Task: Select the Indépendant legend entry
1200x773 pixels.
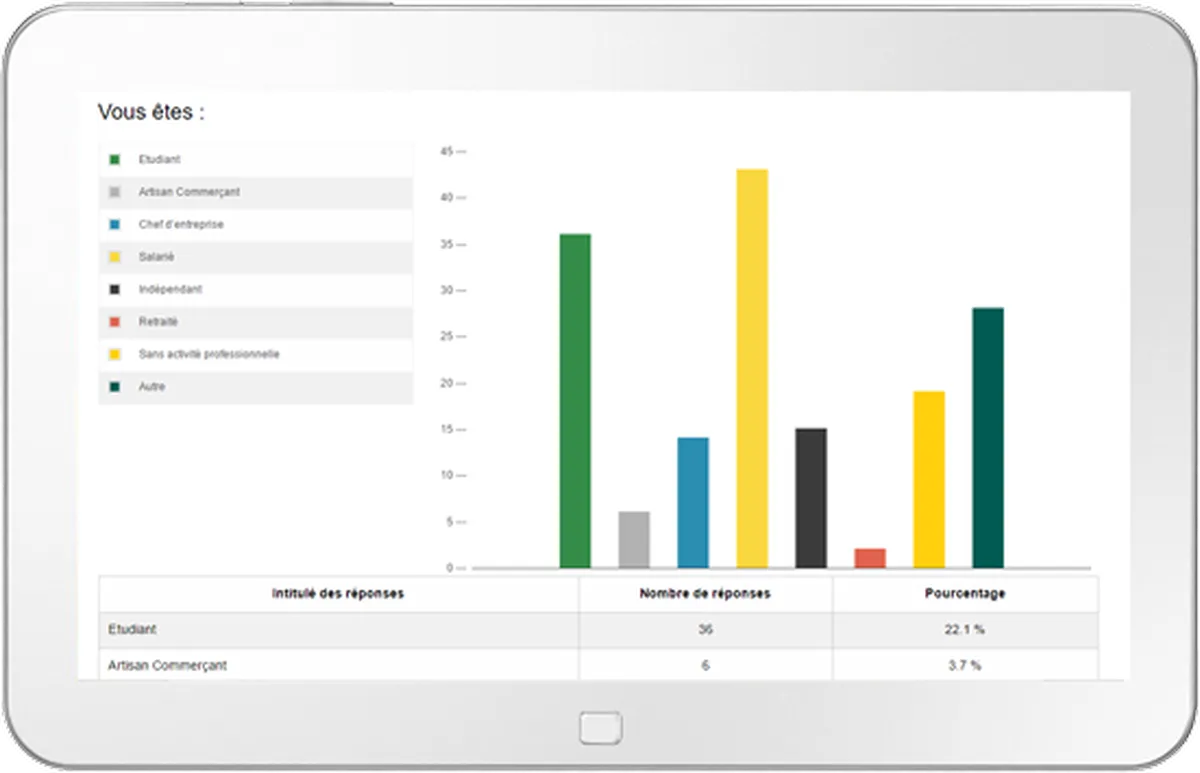Action: click(x=256, y=289)
